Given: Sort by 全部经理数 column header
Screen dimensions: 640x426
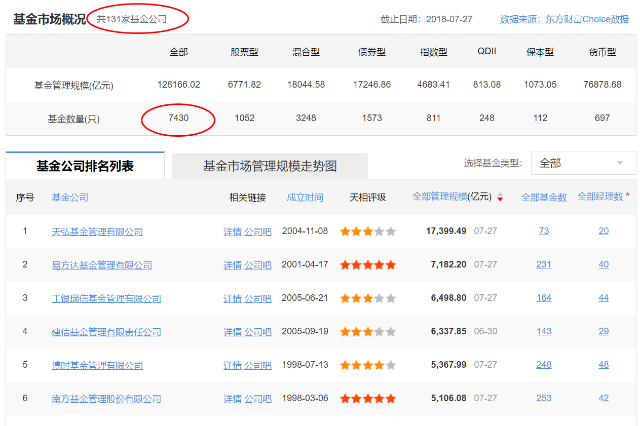Looking at the screenshot, I should pos(600,197).
